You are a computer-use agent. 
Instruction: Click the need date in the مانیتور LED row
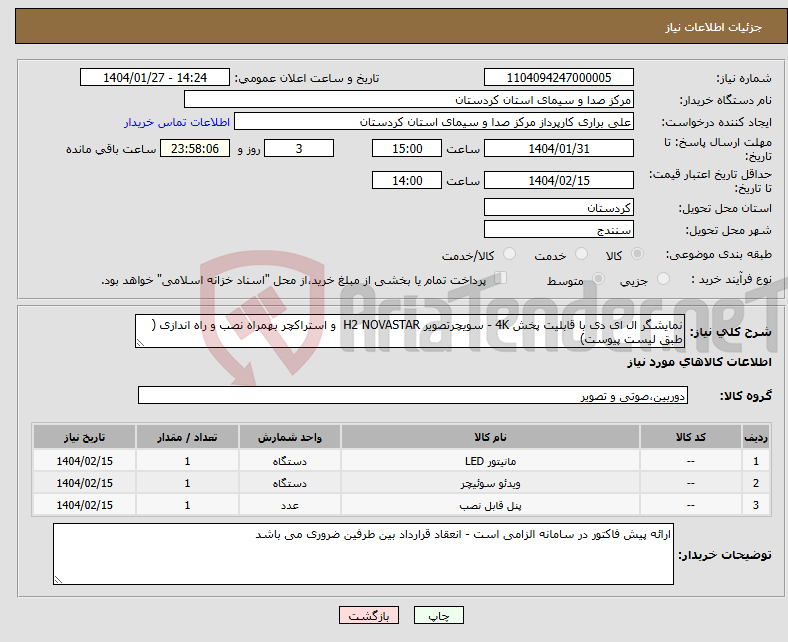point(84,461)
